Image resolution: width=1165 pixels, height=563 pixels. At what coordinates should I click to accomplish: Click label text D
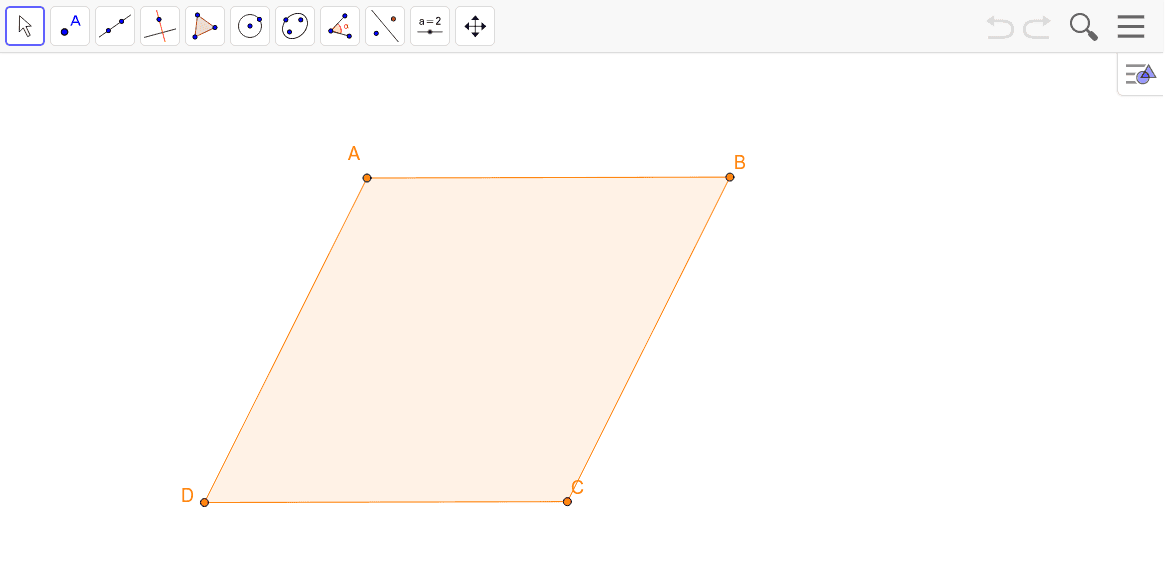[187, 496]
